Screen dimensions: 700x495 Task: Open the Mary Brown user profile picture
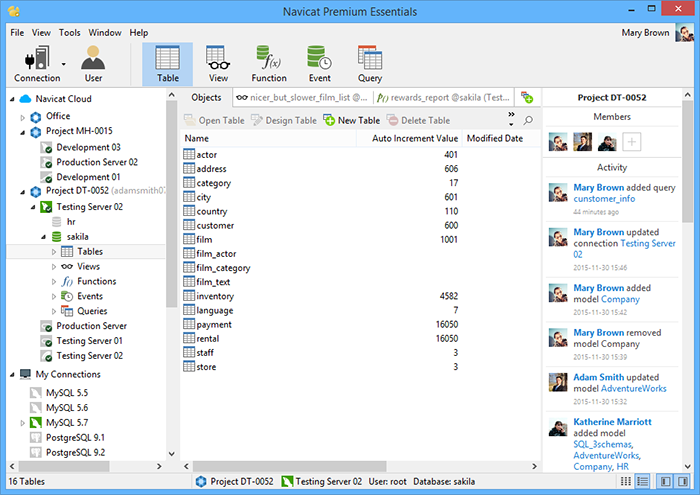click(x=683, y=33)
